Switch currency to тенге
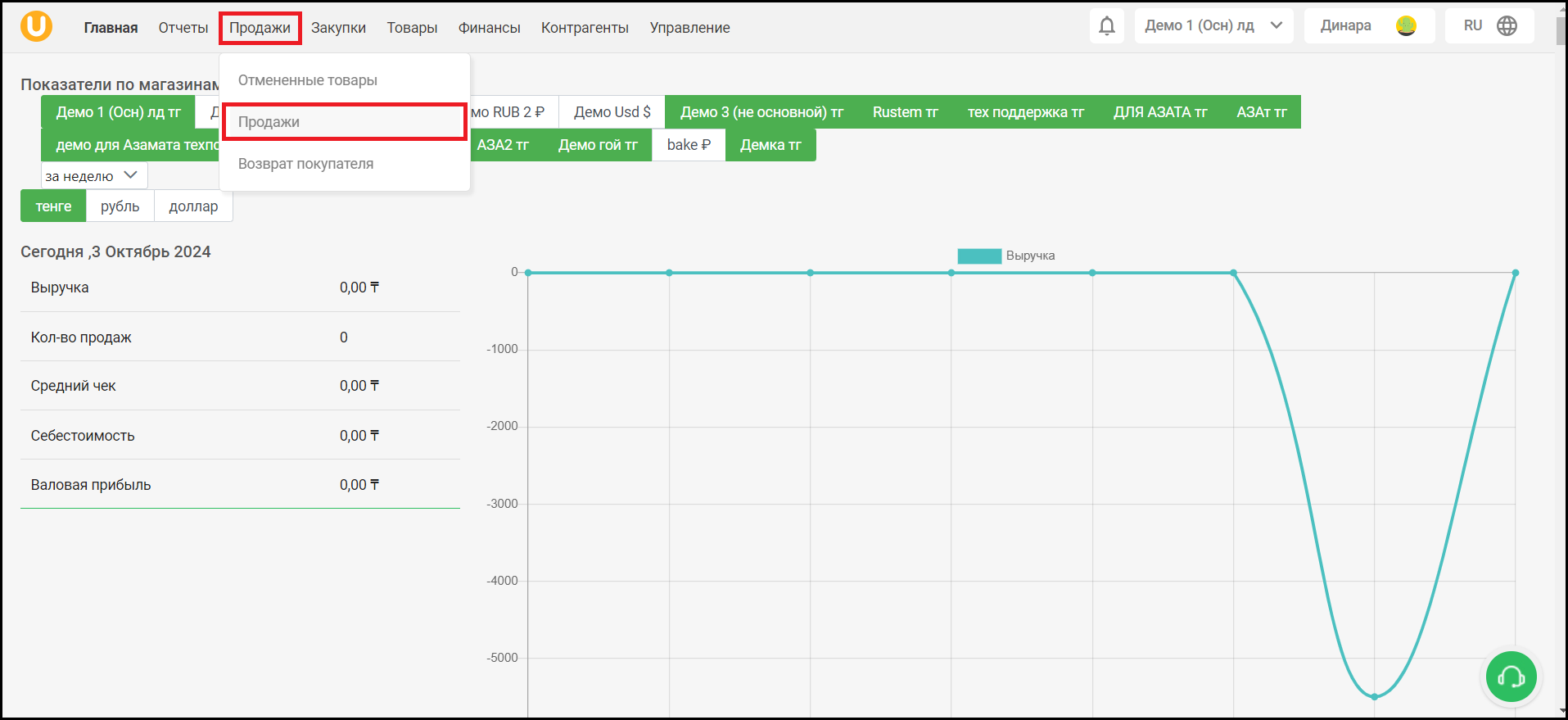The width and height of the screenshot is (1568, 720). pyautogui.click(x=53, y=206)
